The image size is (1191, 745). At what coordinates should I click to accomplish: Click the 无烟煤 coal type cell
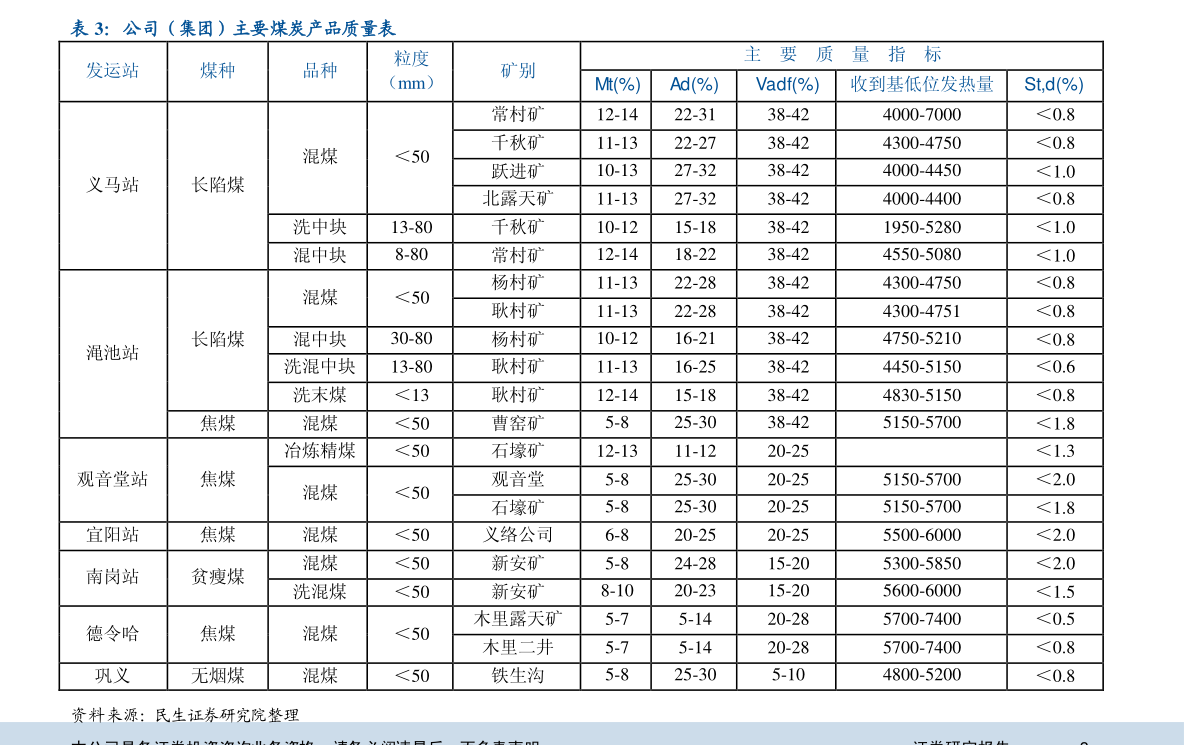pos(217,676)
